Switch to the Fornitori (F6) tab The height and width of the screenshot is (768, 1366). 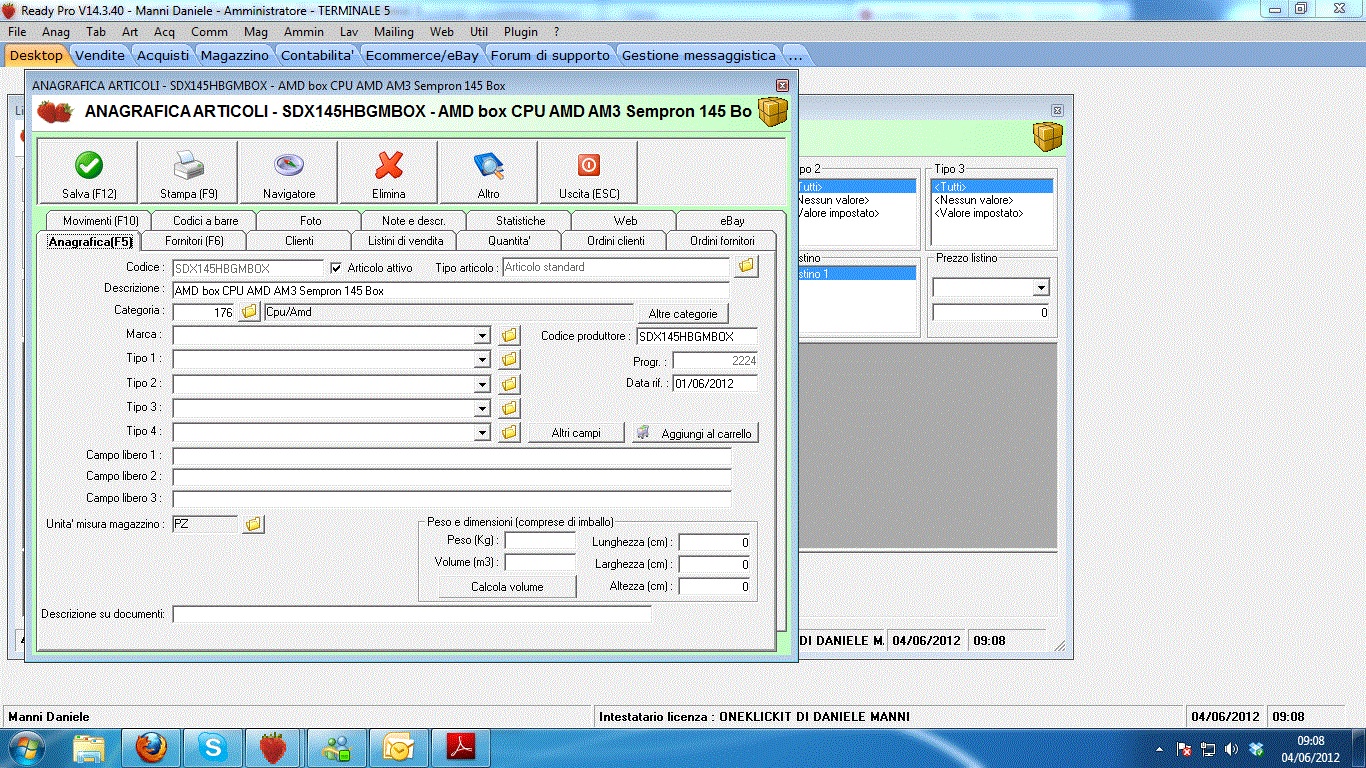point(194,241)
